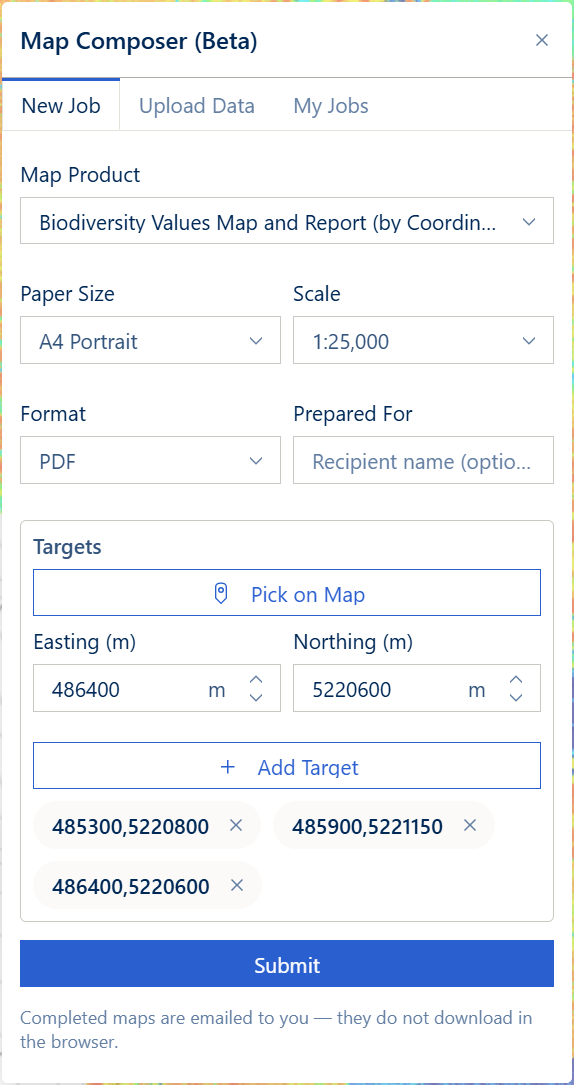Viewport: 574px width, 1085px height.
Task: Click the Pick on Map button
Action: (287, 593)
